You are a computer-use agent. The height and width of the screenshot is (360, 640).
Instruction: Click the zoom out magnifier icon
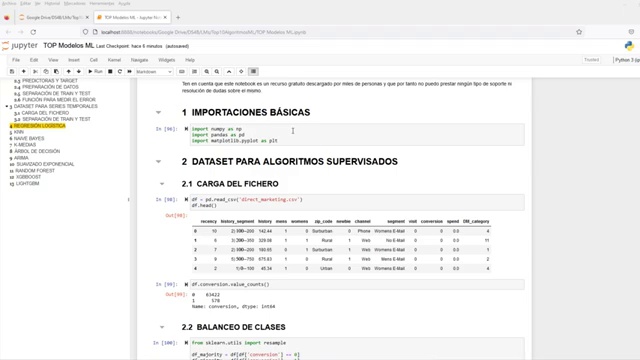[x=217, y=71]
